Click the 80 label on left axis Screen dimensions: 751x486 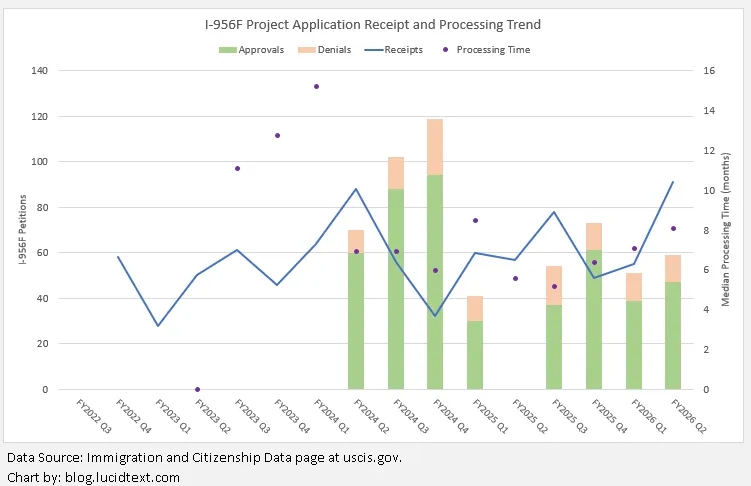pyautogui.click(x=42, y=207)
